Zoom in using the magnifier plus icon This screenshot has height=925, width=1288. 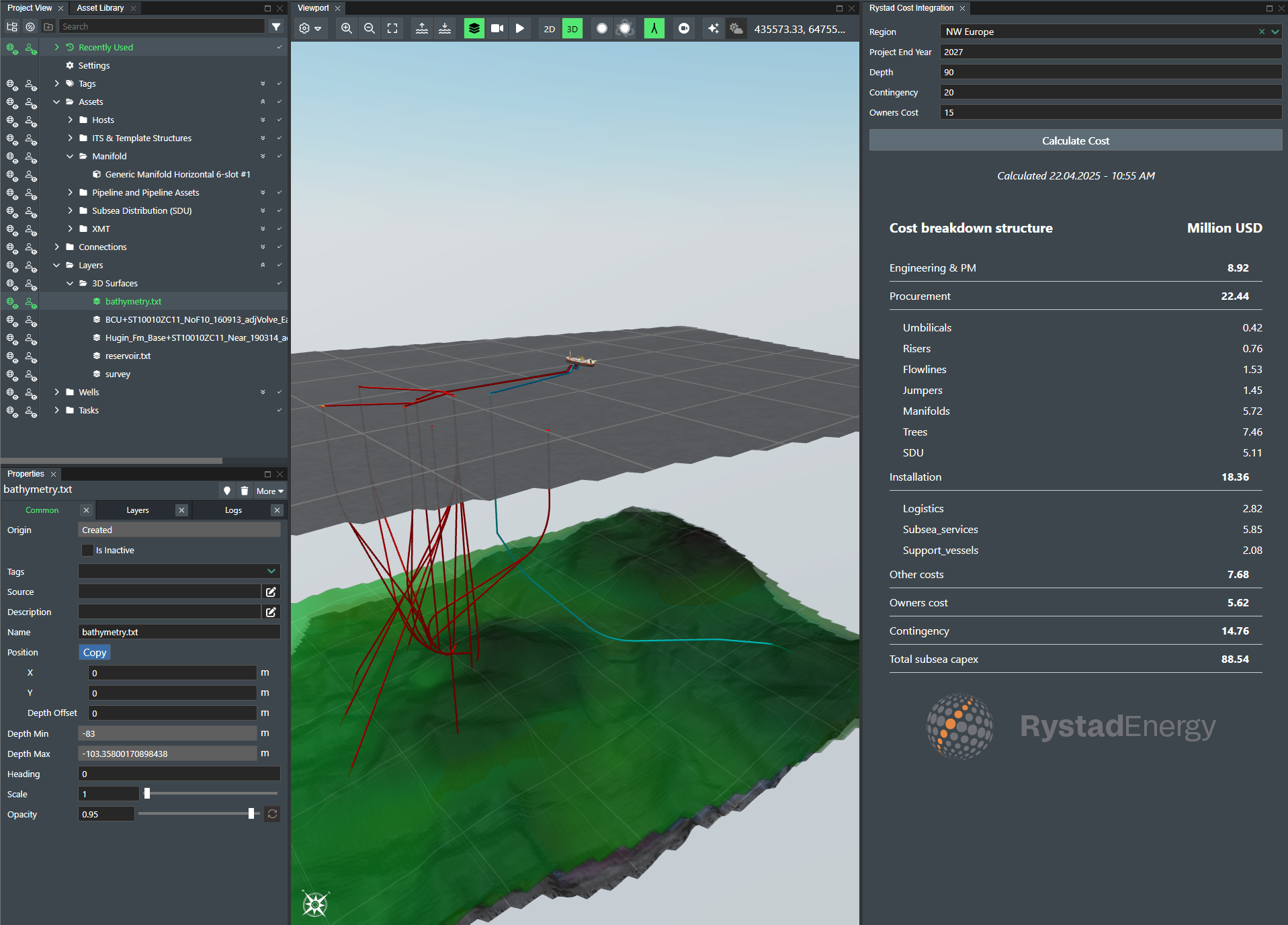click(347, 28)
